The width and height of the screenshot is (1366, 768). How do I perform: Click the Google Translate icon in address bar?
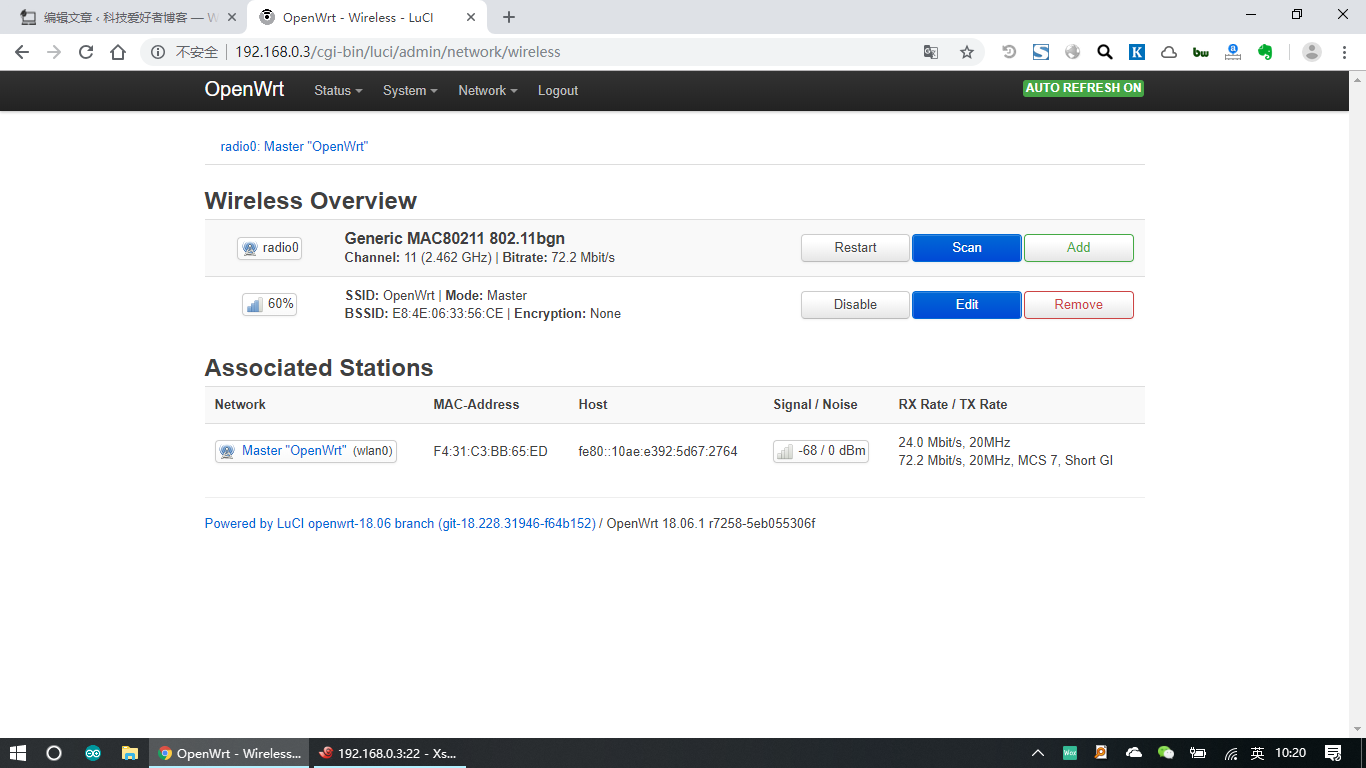coord(930,52)
